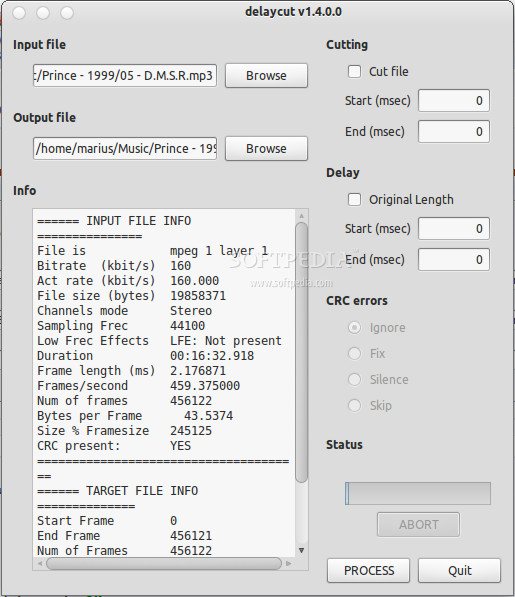Screen dimensions: 515x597
Task: Click the Frame length value 2.176871
Action: (x=198, y=370)
